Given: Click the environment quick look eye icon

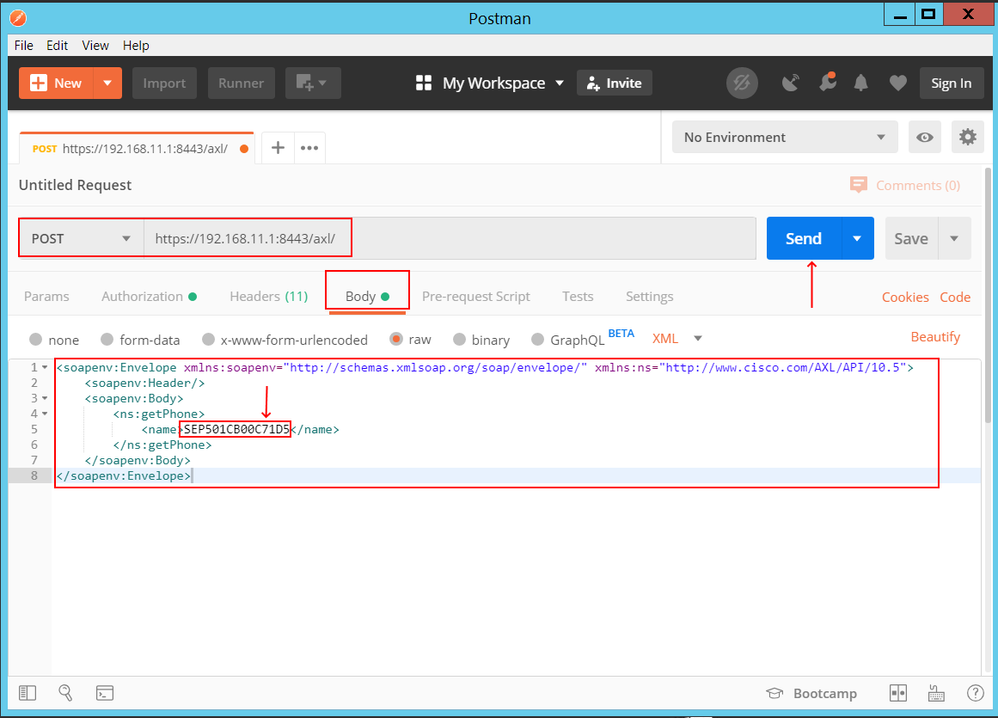Looking at the screenshot, I should [925, 137].
